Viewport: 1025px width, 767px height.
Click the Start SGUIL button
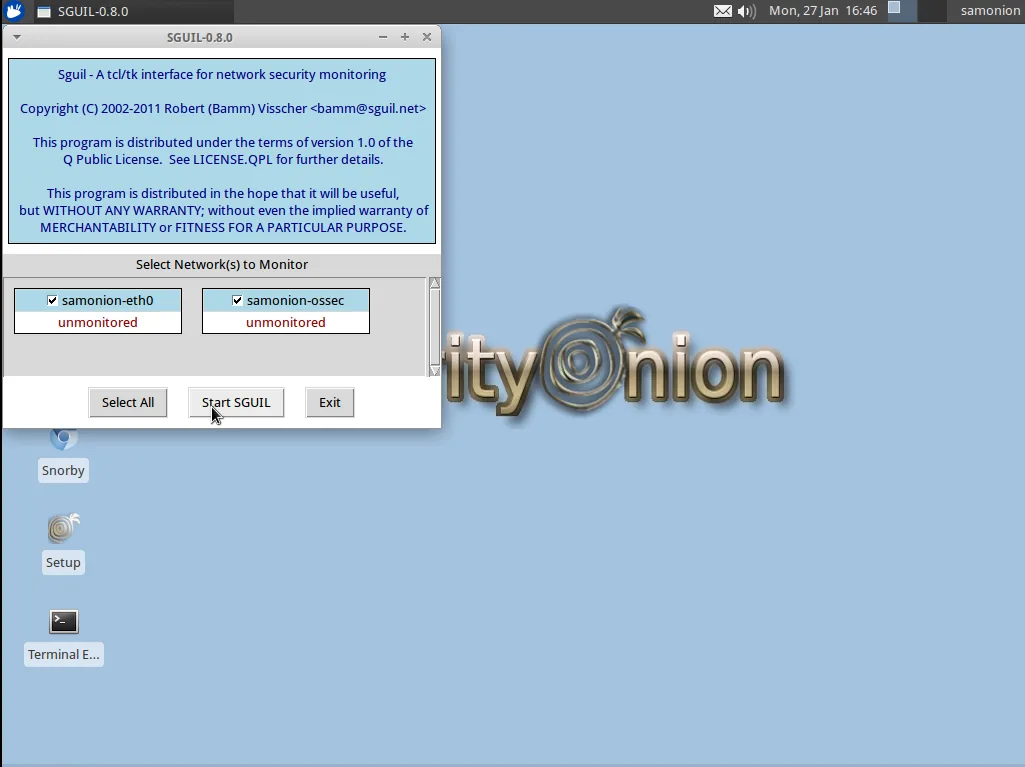click(x=236, y=402)
